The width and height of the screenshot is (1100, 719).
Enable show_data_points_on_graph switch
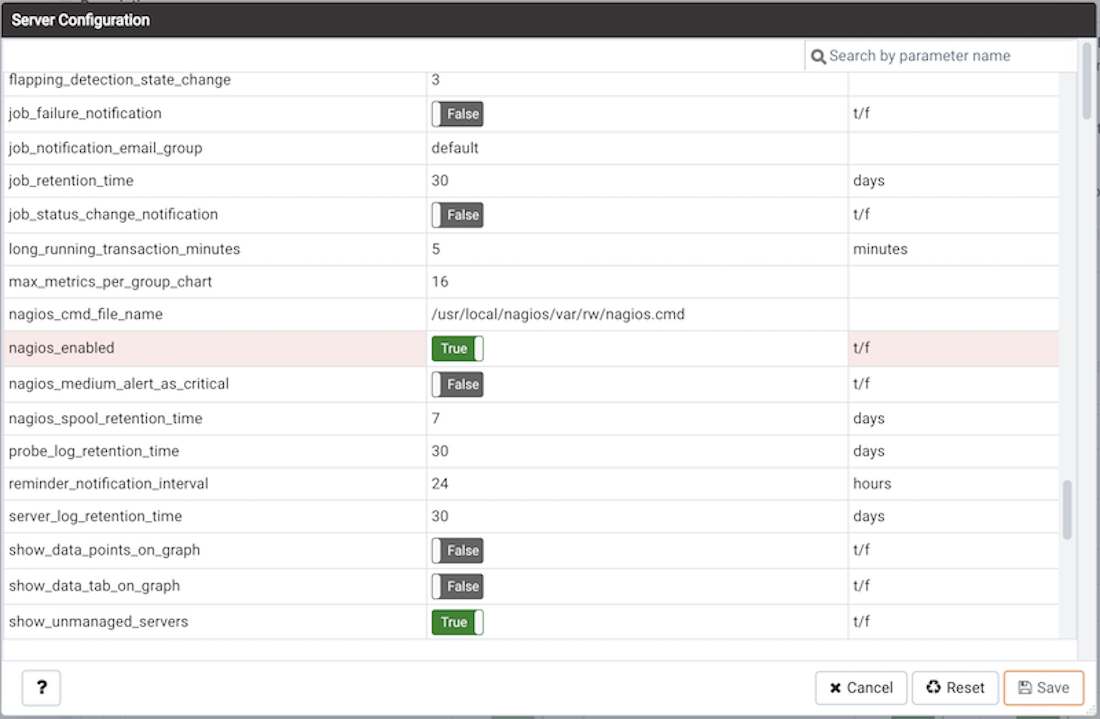coord(457,551)
